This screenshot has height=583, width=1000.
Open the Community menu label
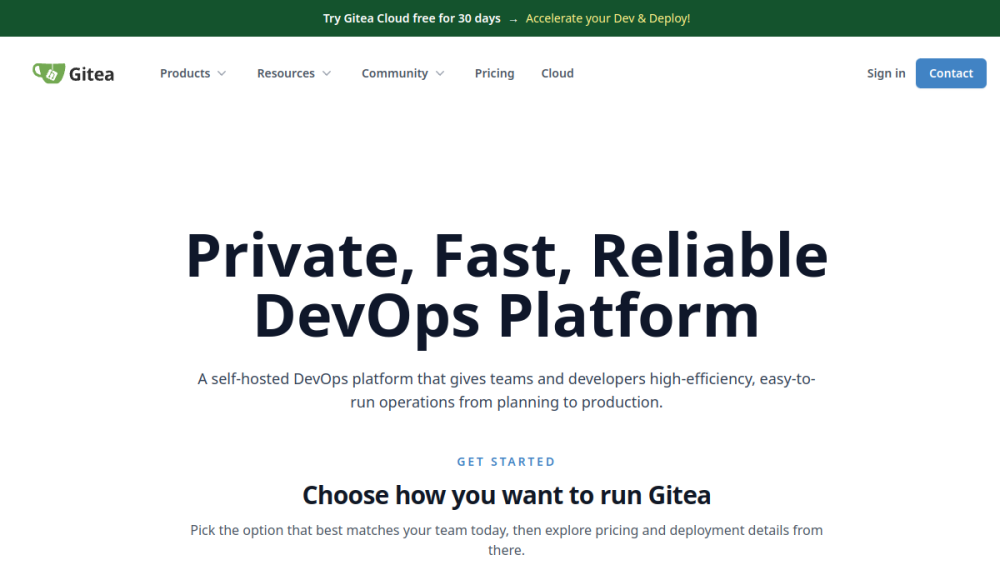(x=395, y=73)
